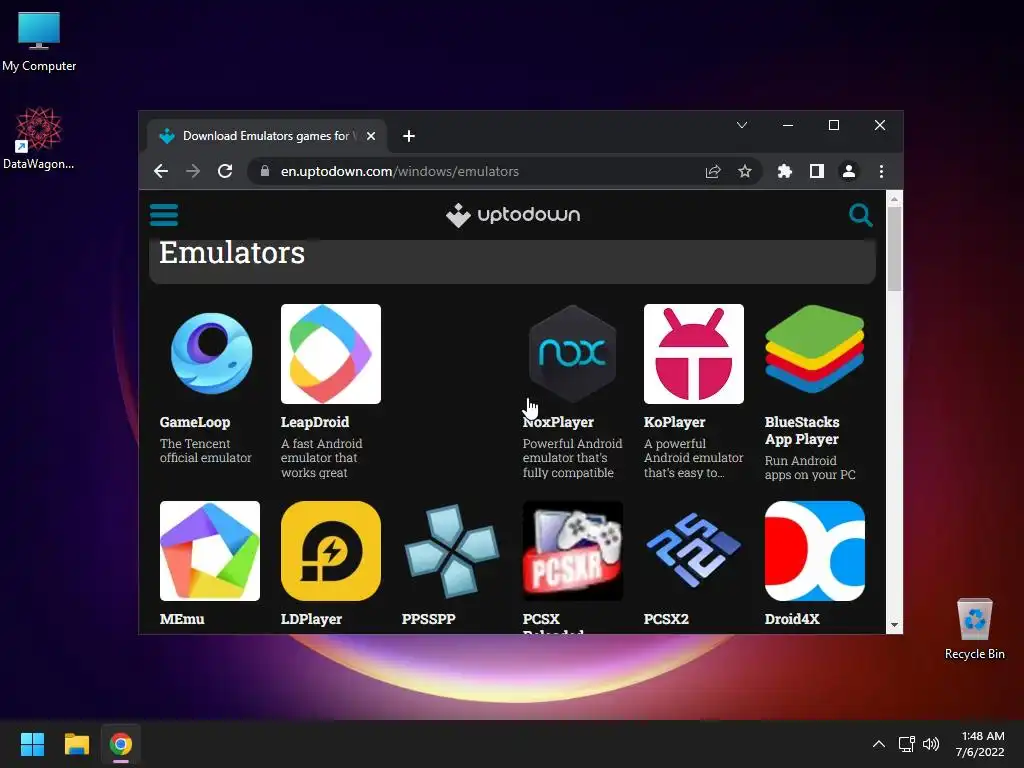Toggle Chrome side panel
The image size is (1024, 768).
pyautogui.click(x=816, y=171)
